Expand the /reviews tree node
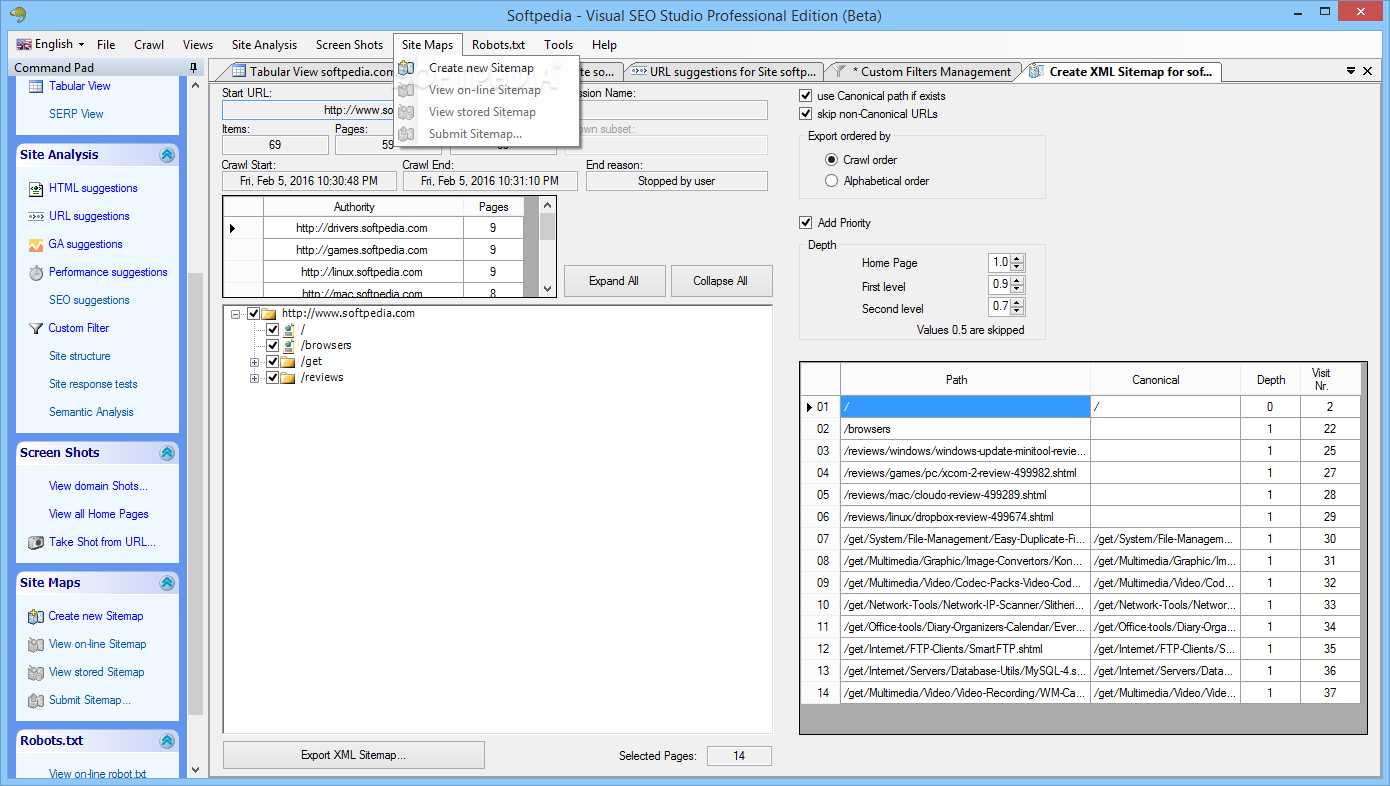This screenshot has height=786, width=1390. 254,377
